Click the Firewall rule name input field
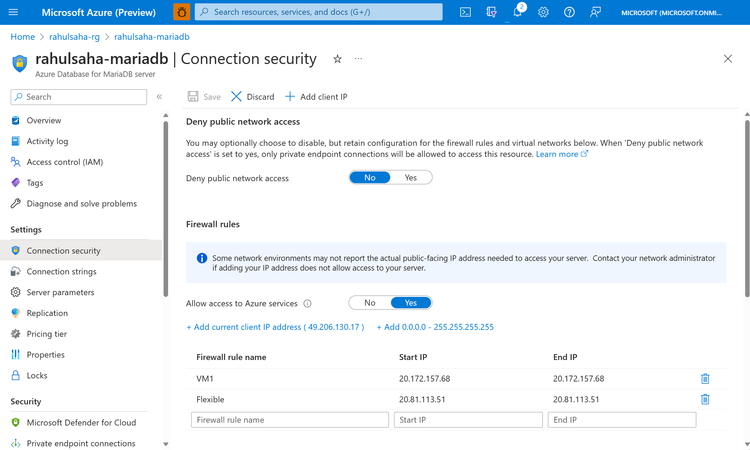 [290, 420]
